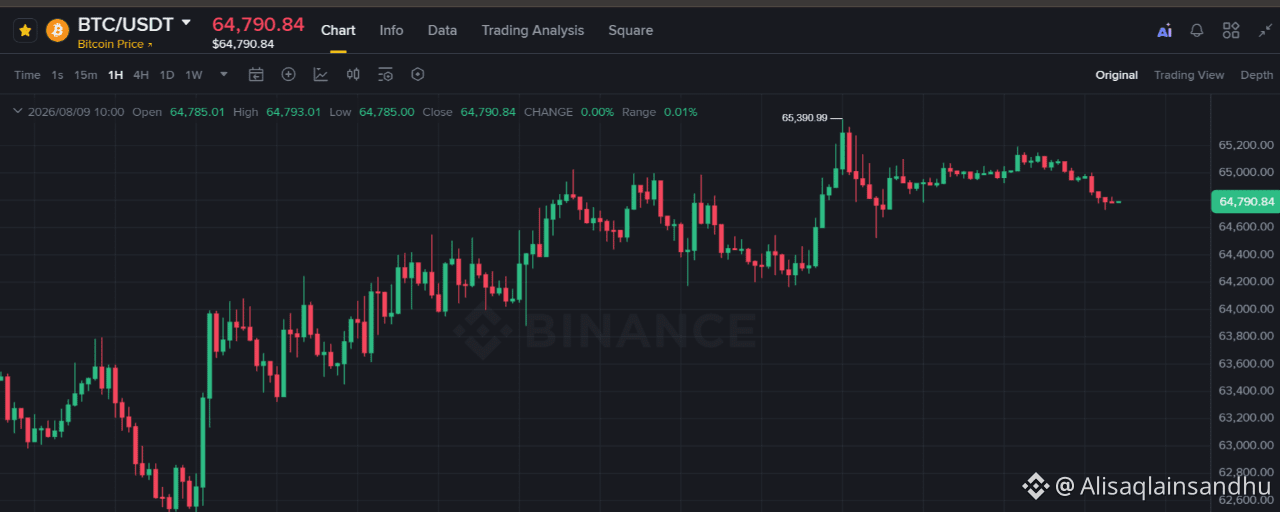Open price alerts bell icon
This screenshot has height=512, width=1280.
[1196, 31]
